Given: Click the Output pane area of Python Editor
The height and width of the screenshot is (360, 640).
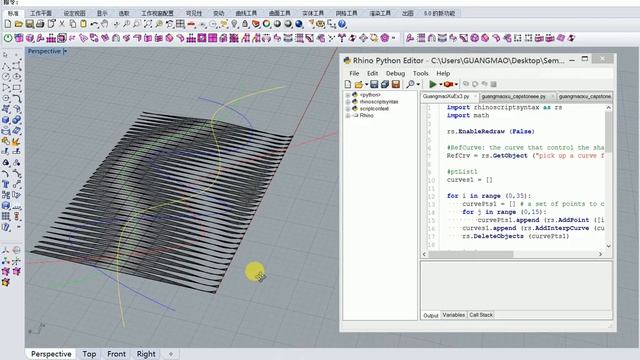Looking at the screenshot, I should pos(516,287).
